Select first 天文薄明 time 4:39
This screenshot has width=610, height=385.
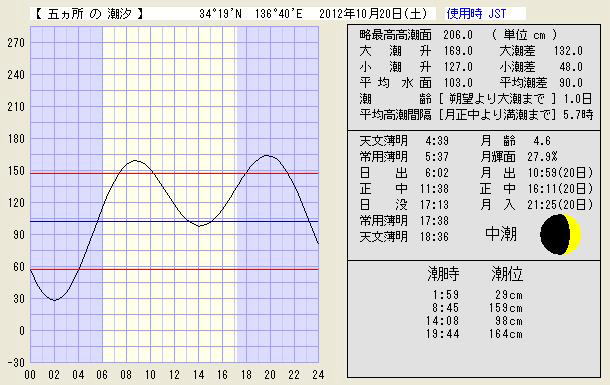pos(437,140)
